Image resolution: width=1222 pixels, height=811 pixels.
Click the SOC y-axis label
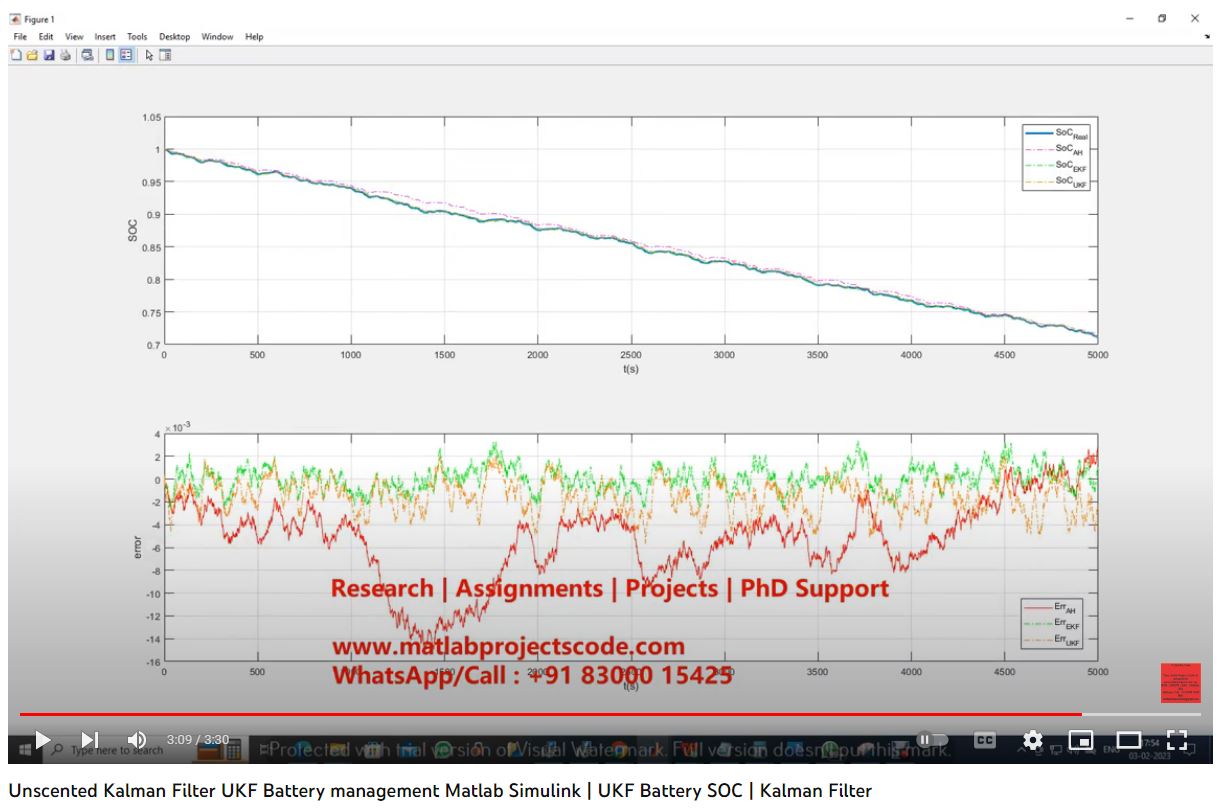[x=133, y=231]
